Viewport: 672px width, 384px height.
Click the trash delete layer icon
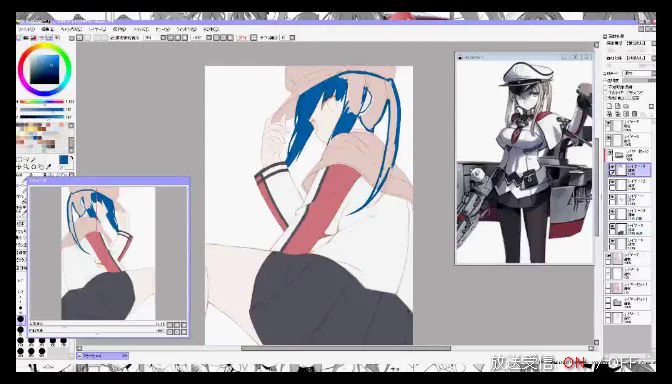tap(635, 114)
